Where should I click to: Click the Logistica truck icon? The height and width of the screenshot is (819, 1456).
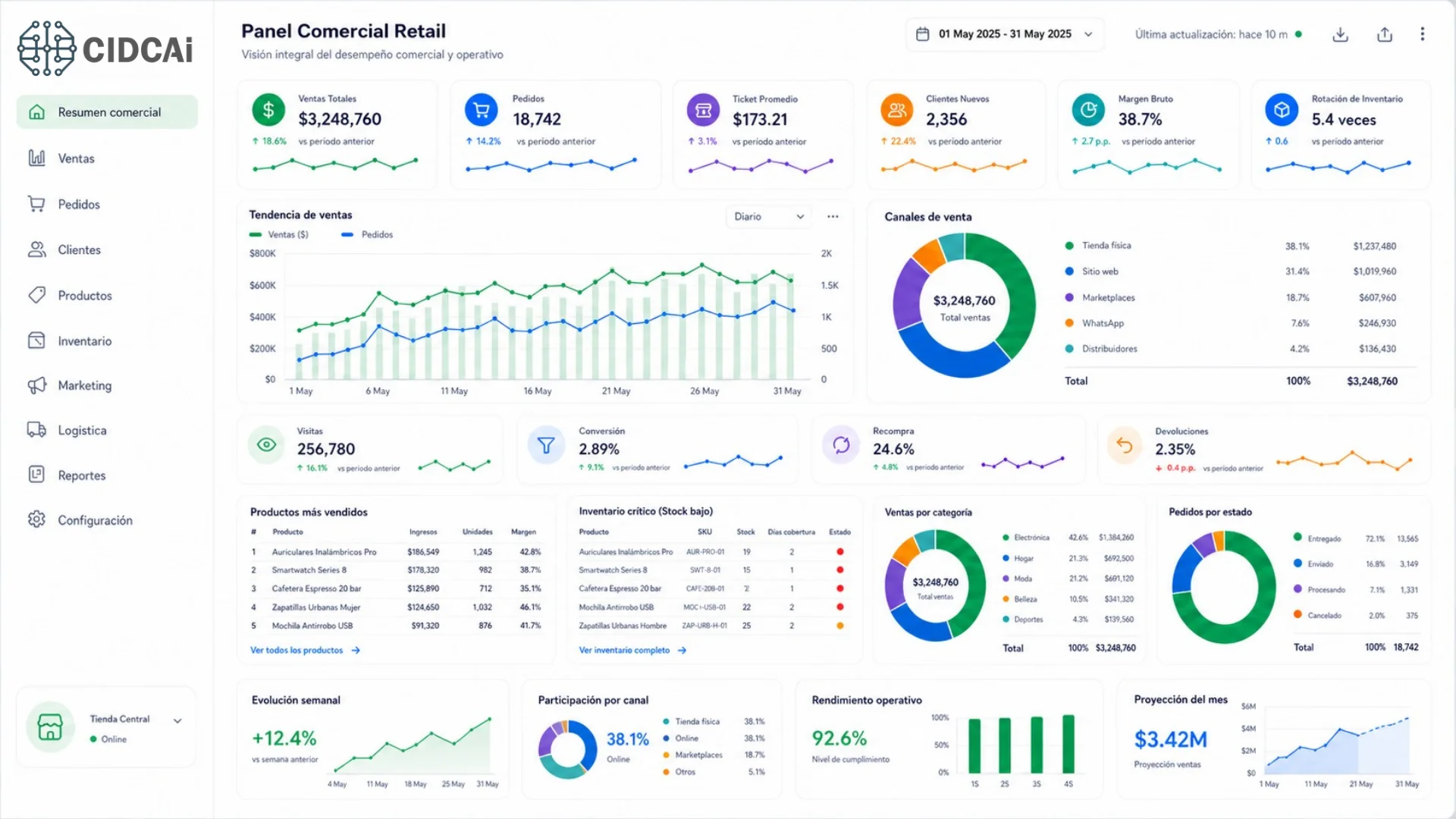point(36,430)
